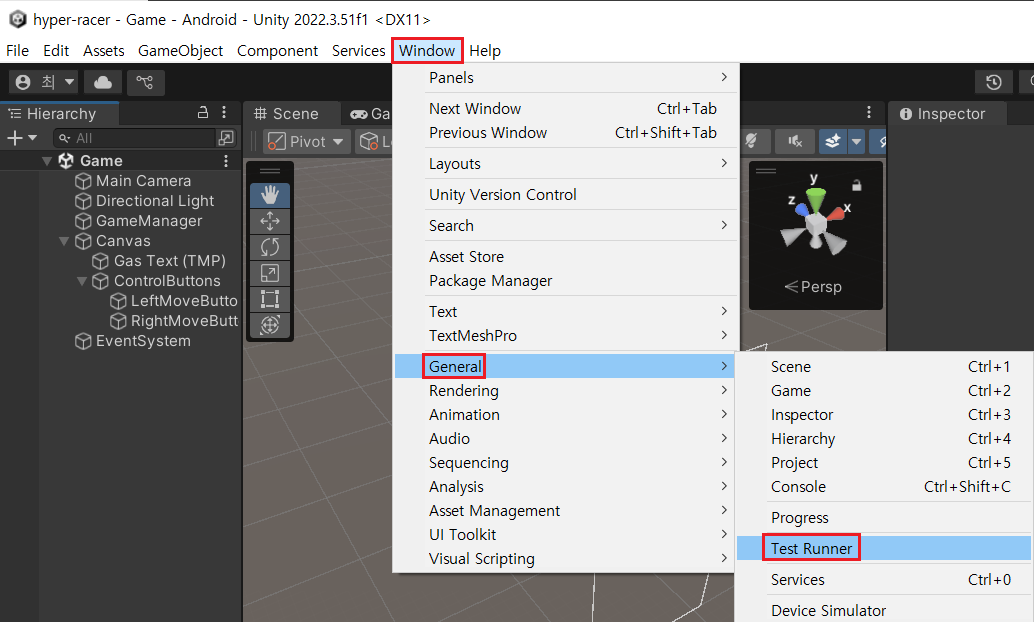This screenshot has height=622, width=1034.
Task: Select the Rotate tool
Action: [270, 247]
